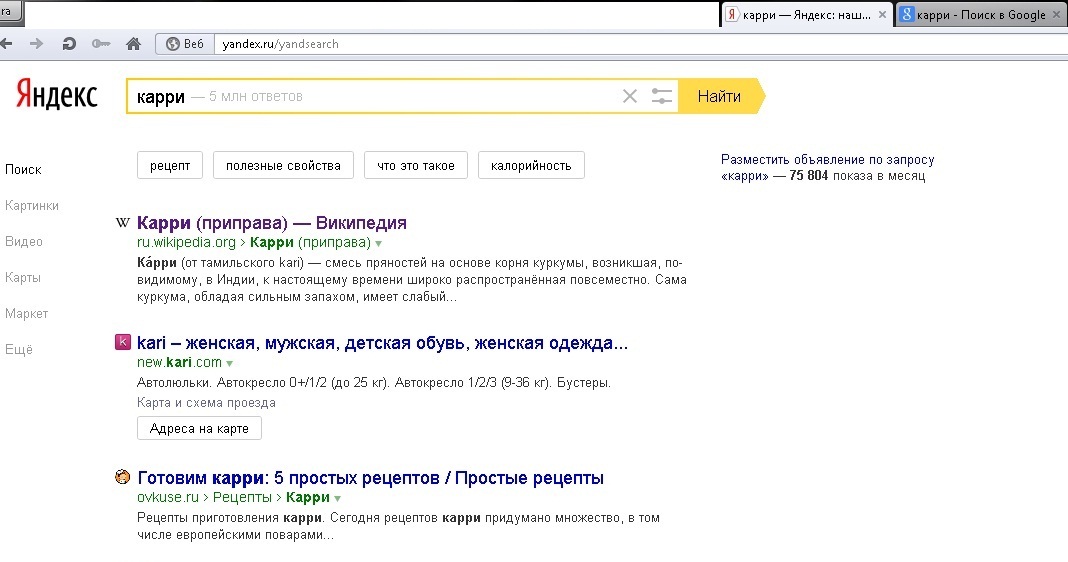Go to the browser home page icon

pos(133,44)
